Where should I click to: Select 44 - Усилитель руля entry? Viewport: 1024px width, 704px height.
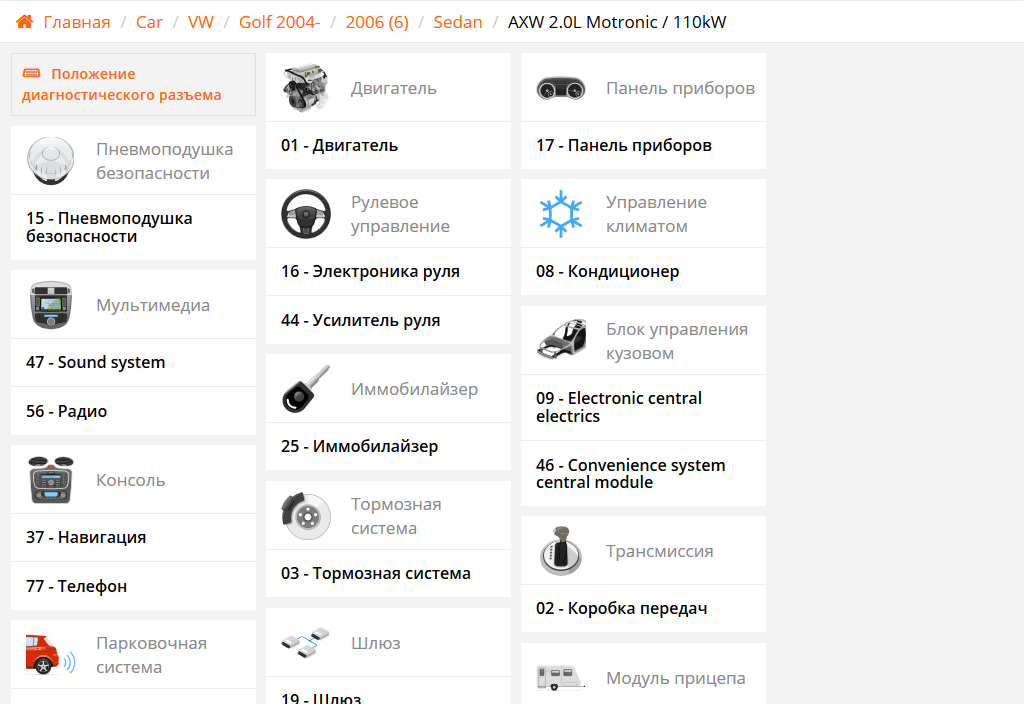pos(360,321)
